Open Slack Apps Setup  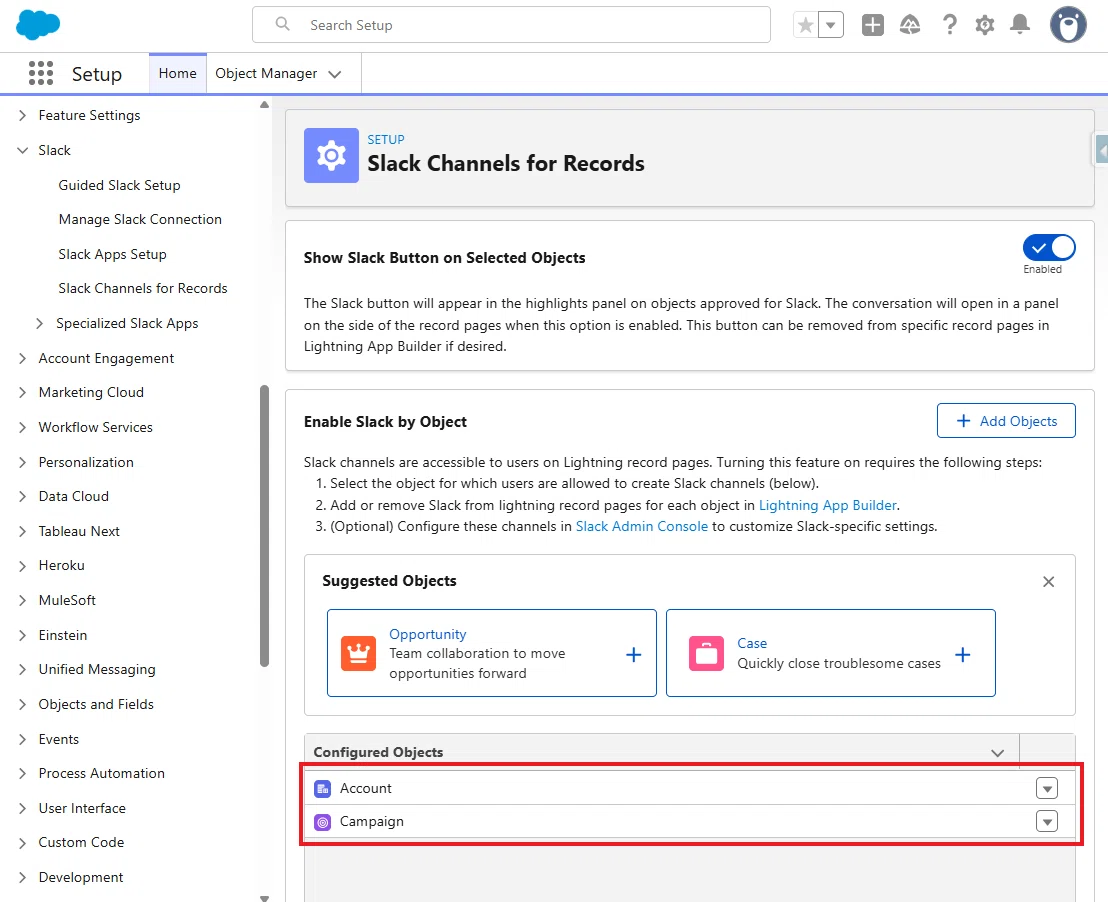[112, 254]
